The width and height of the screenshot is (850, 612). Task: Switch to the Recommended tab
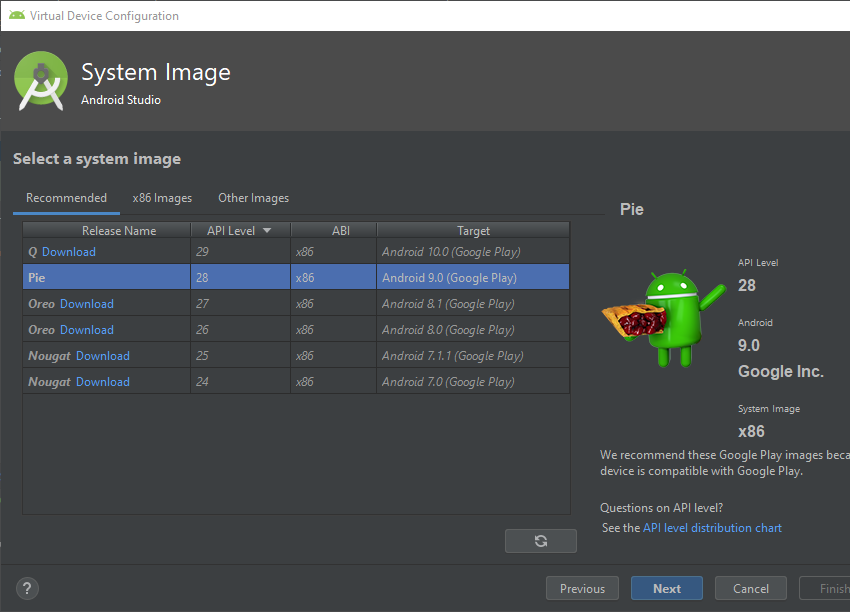[x=66, y=198]
